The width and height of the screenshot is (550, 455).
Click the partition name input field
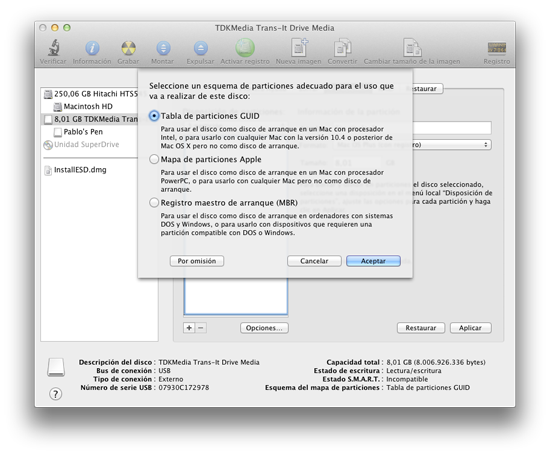click(x=452, y=128)
